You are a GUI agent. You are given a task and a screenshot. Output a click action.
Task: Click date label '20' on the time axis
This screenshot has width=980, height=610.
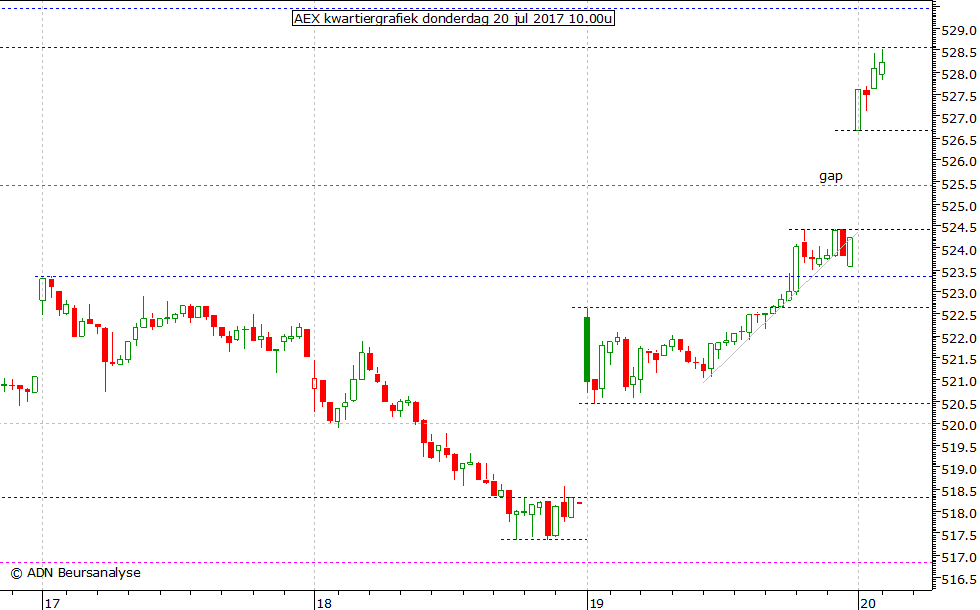868,603
